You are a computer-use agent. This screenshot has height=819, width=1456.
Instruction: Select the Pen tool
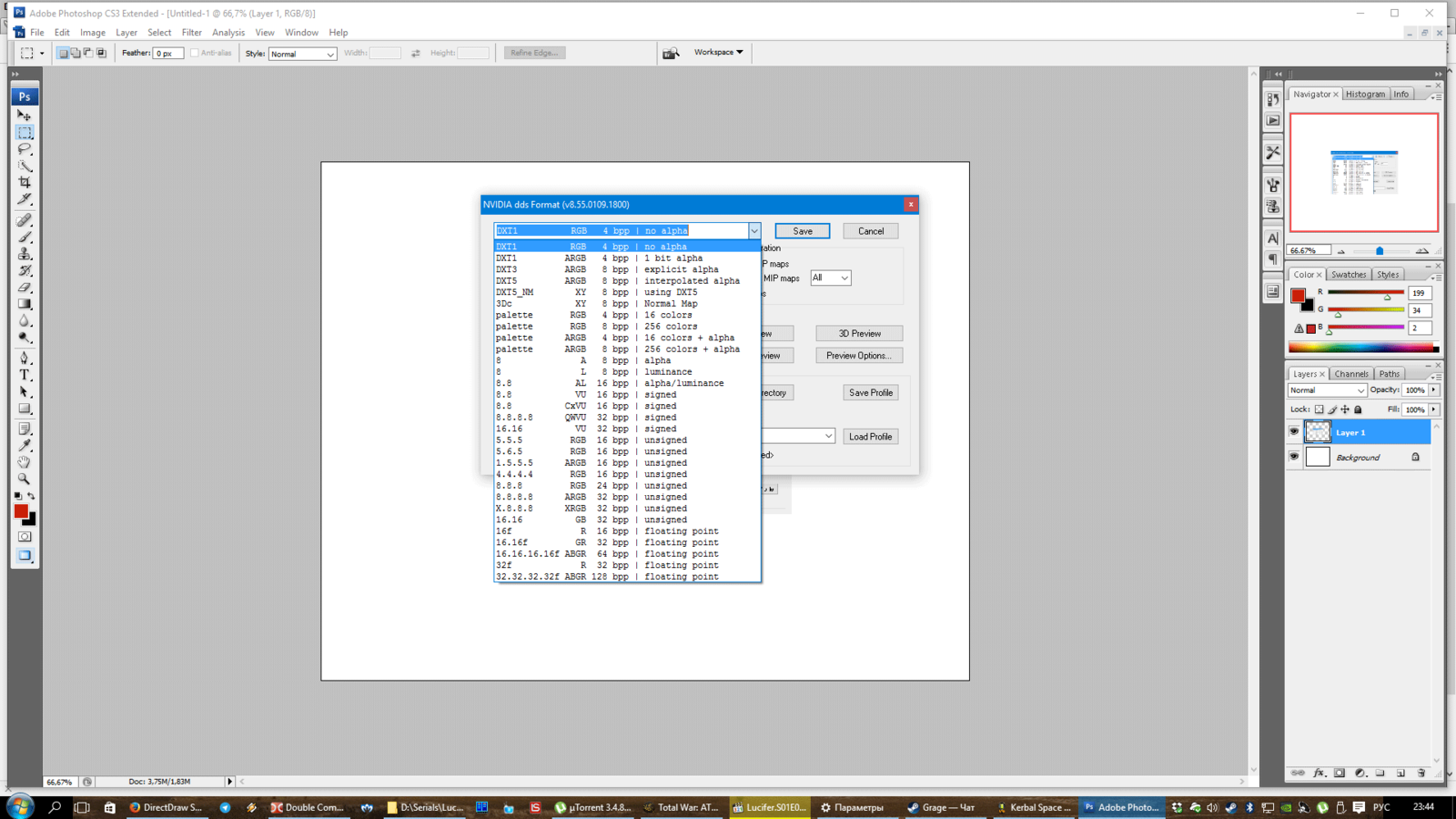(x=25, y=359)
